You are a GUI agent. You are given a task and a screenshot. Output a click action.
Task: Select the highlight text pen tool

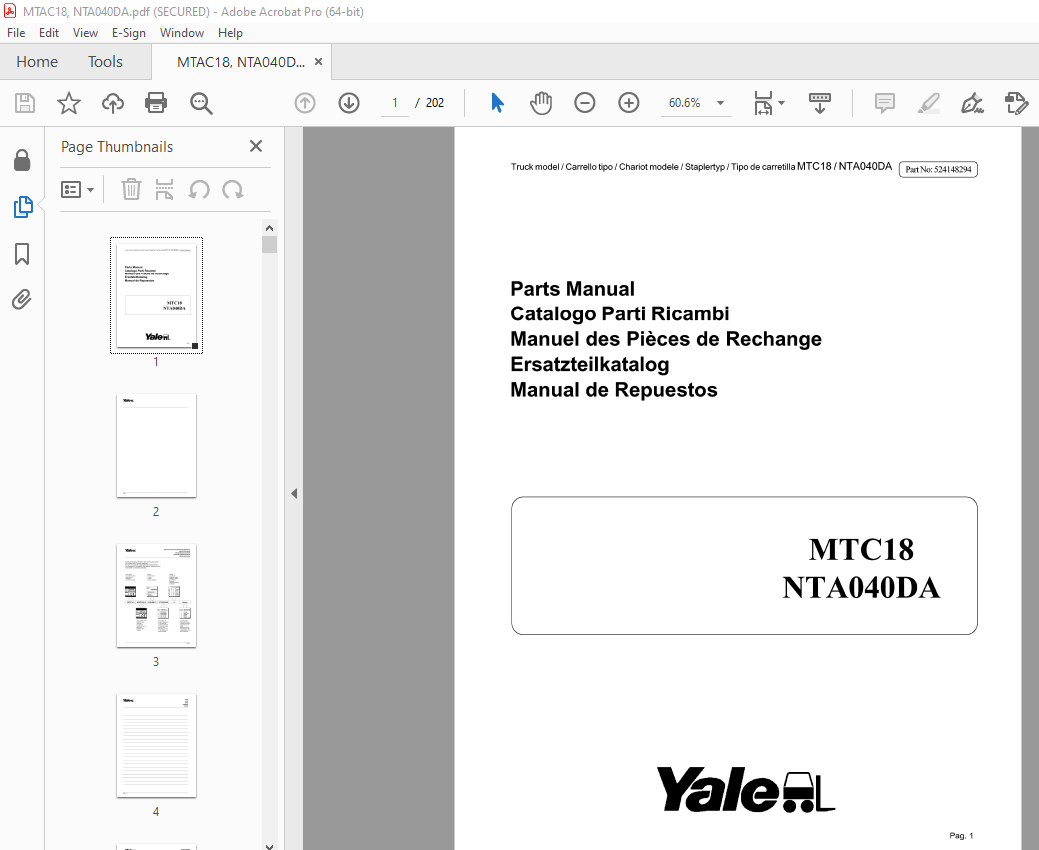(x=928, y=103)
